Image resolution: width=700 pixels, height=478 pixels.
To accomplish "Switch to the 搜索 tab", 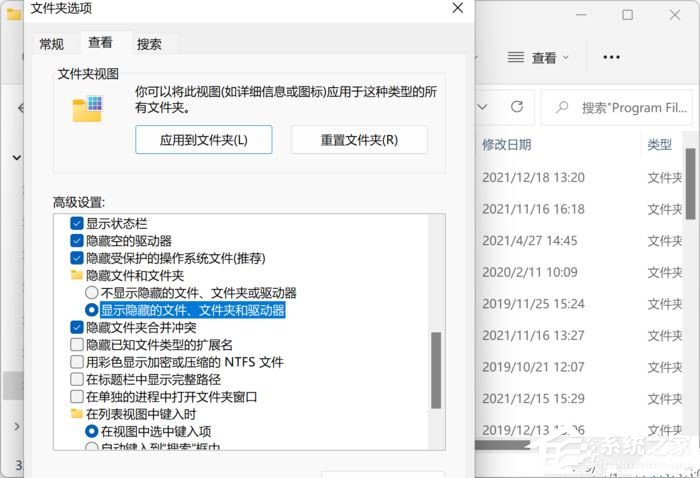I will pos(149,44).
